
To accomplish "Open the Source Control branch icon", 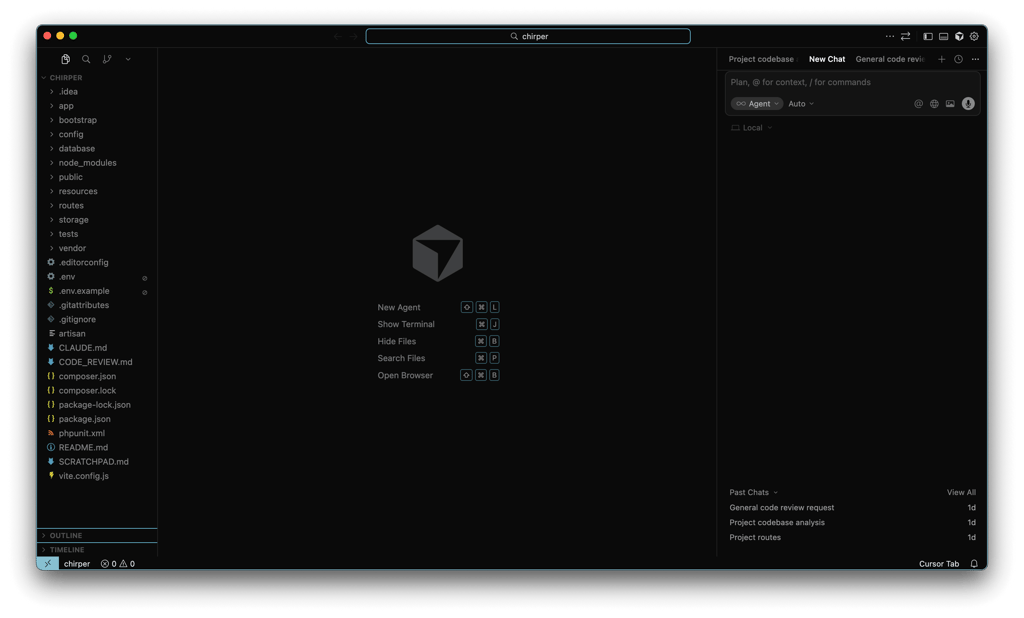I will coord(107,59).
